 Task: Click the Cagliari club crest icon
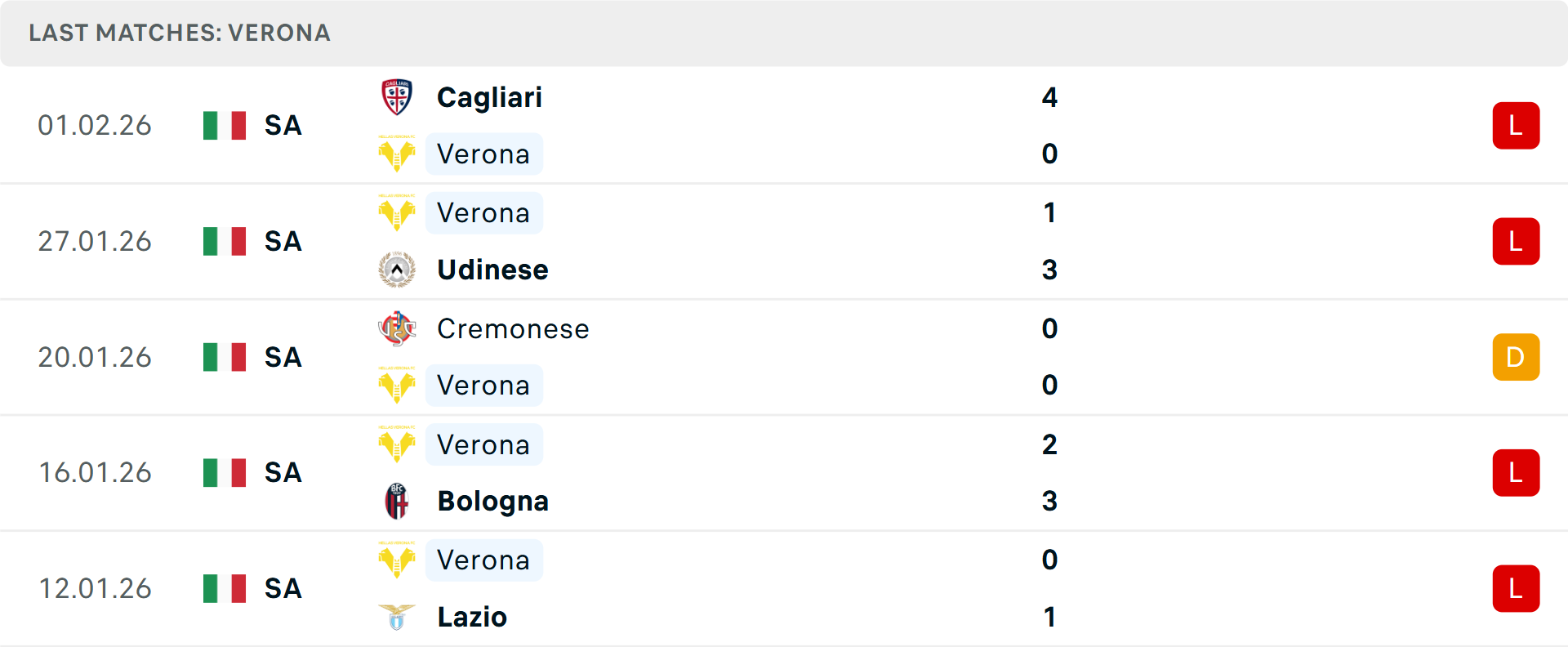pyautogui.click(x=397, y=97)
